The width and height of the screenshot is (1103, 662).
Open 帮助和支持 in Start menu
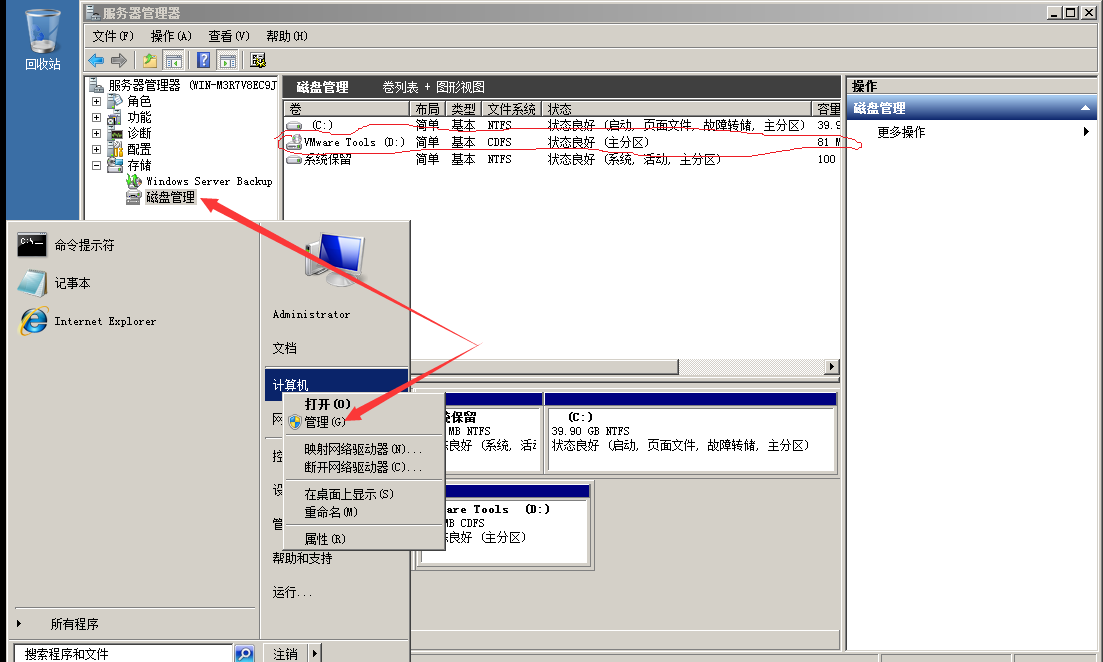[x=302, y=558]
